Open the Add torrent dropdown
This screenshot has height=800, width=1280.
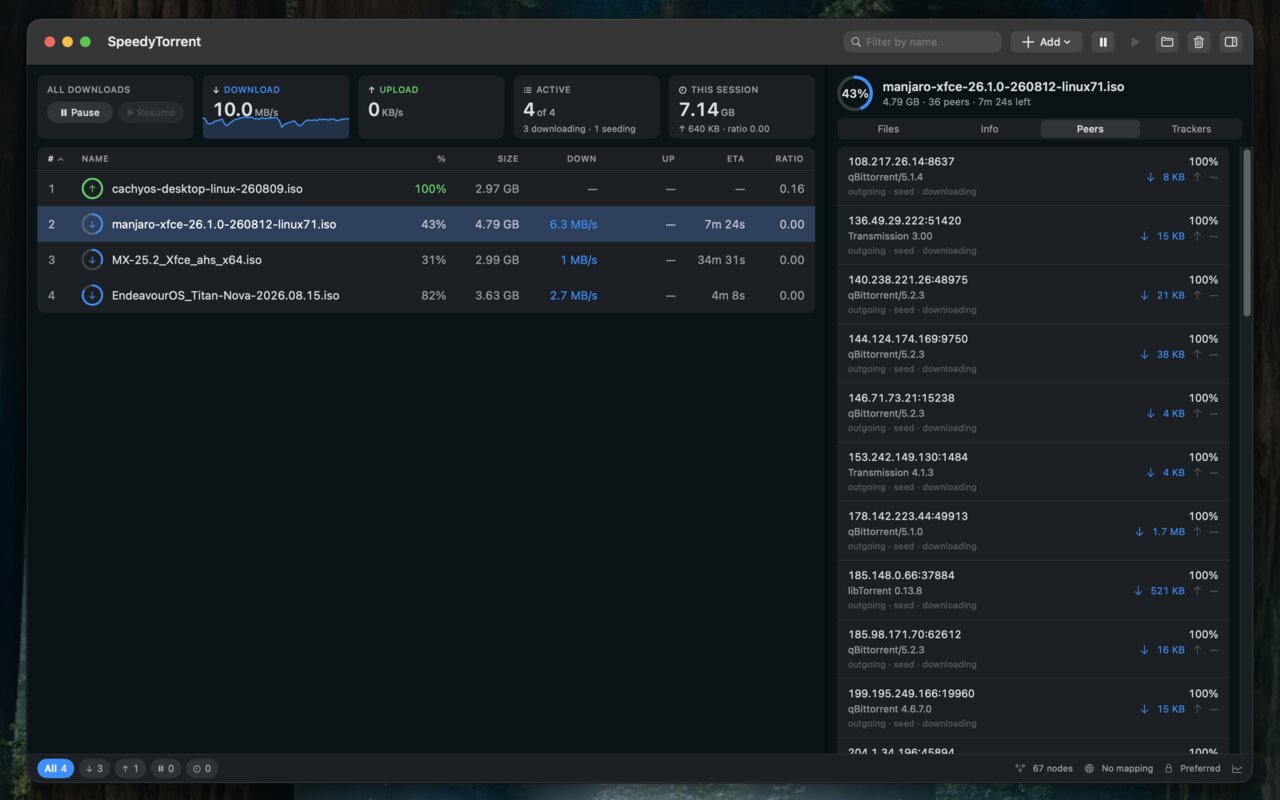click(x=1046, y=42)
